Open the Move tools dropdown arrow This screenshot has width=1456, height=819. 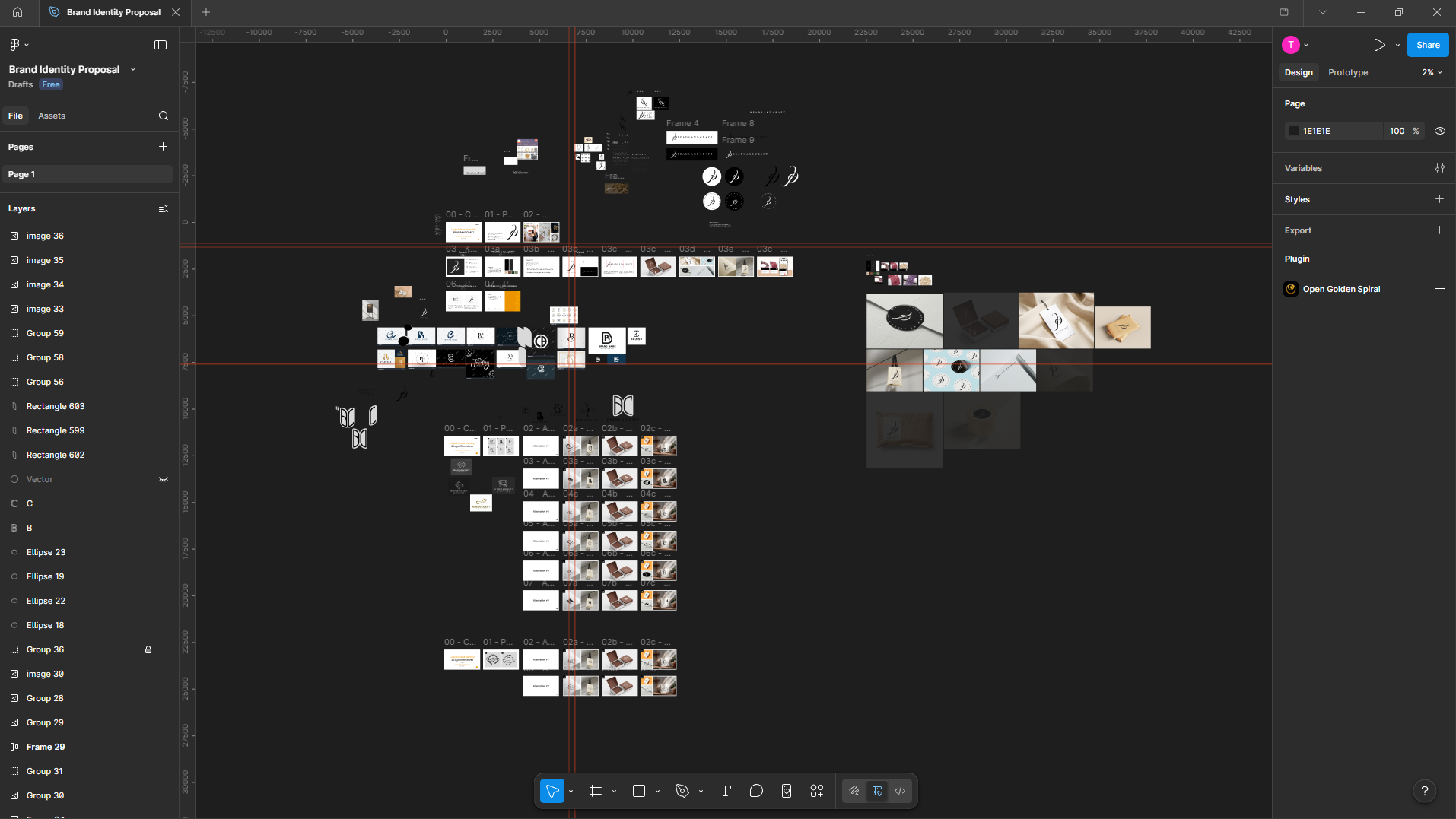[x=571, y=792]
